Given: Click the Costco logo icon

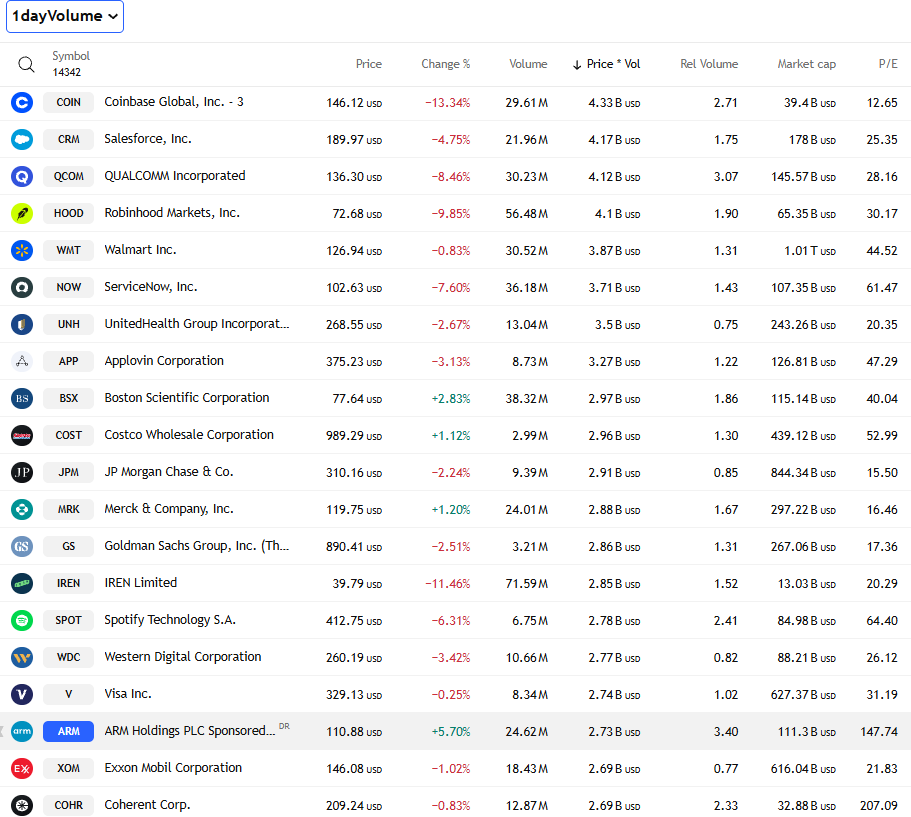Looking at the screenshot, I should point(22,435).
